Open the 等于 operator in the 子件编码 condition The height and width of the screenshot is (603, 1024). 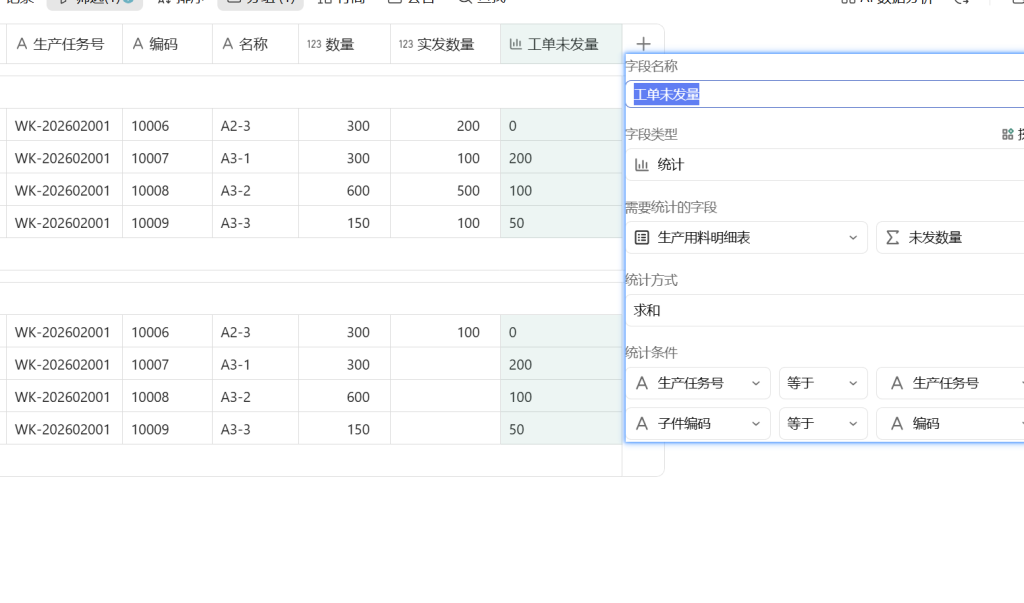(823, 424)
